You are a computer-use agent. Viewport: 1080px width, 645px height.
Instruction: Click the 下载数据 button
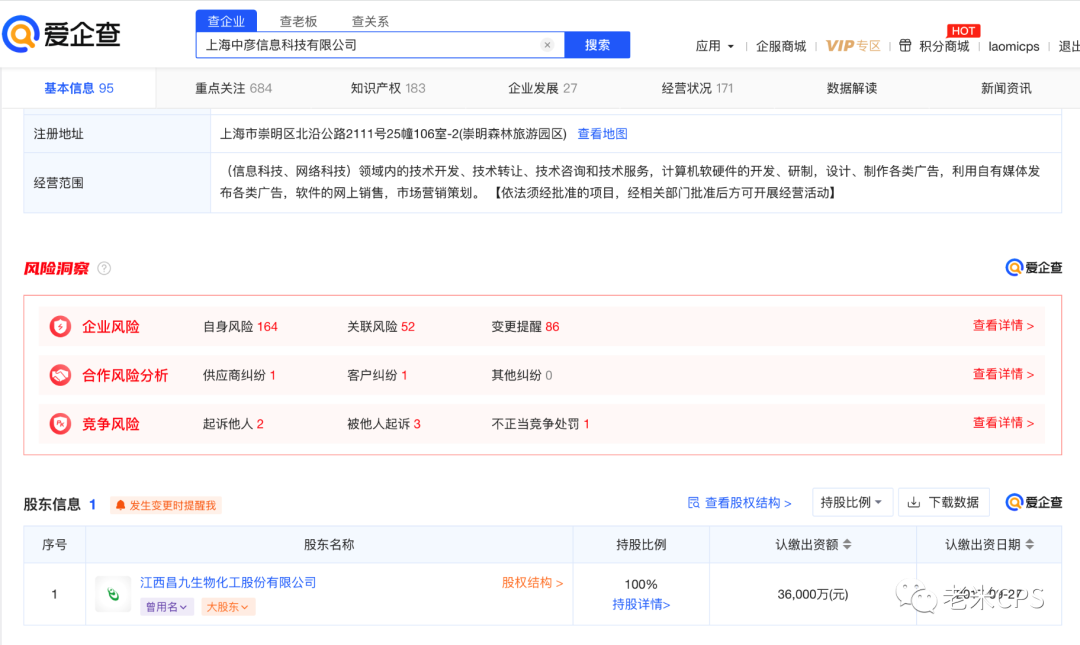tap(944, 502)
